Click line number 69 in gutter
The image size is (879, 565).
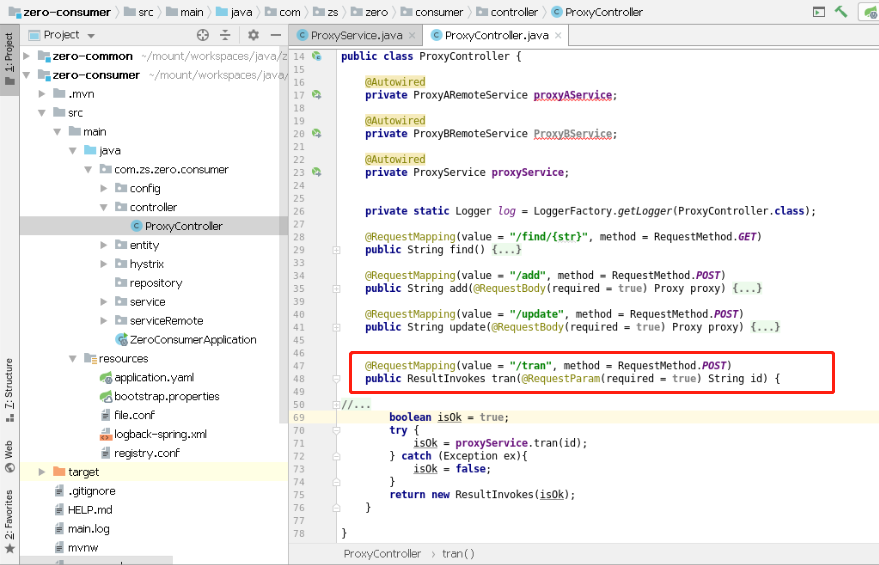[x=299, y=418]
